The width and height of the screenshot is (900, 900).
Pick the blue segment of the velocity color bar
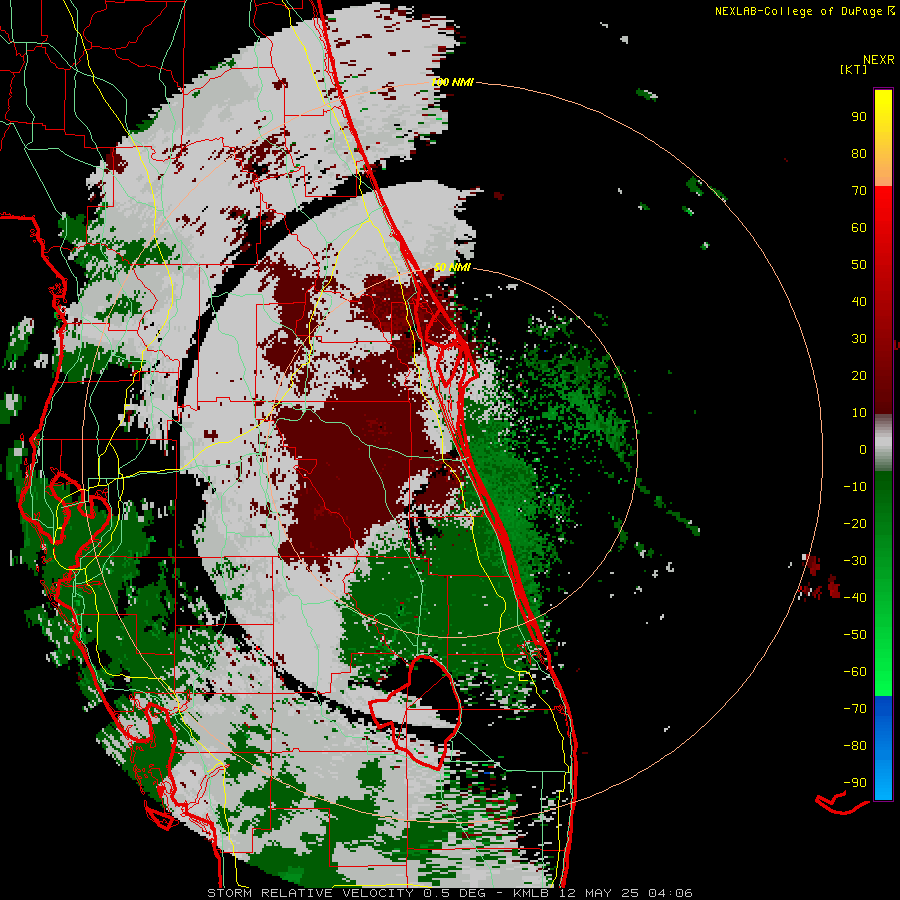click(883, 748)
